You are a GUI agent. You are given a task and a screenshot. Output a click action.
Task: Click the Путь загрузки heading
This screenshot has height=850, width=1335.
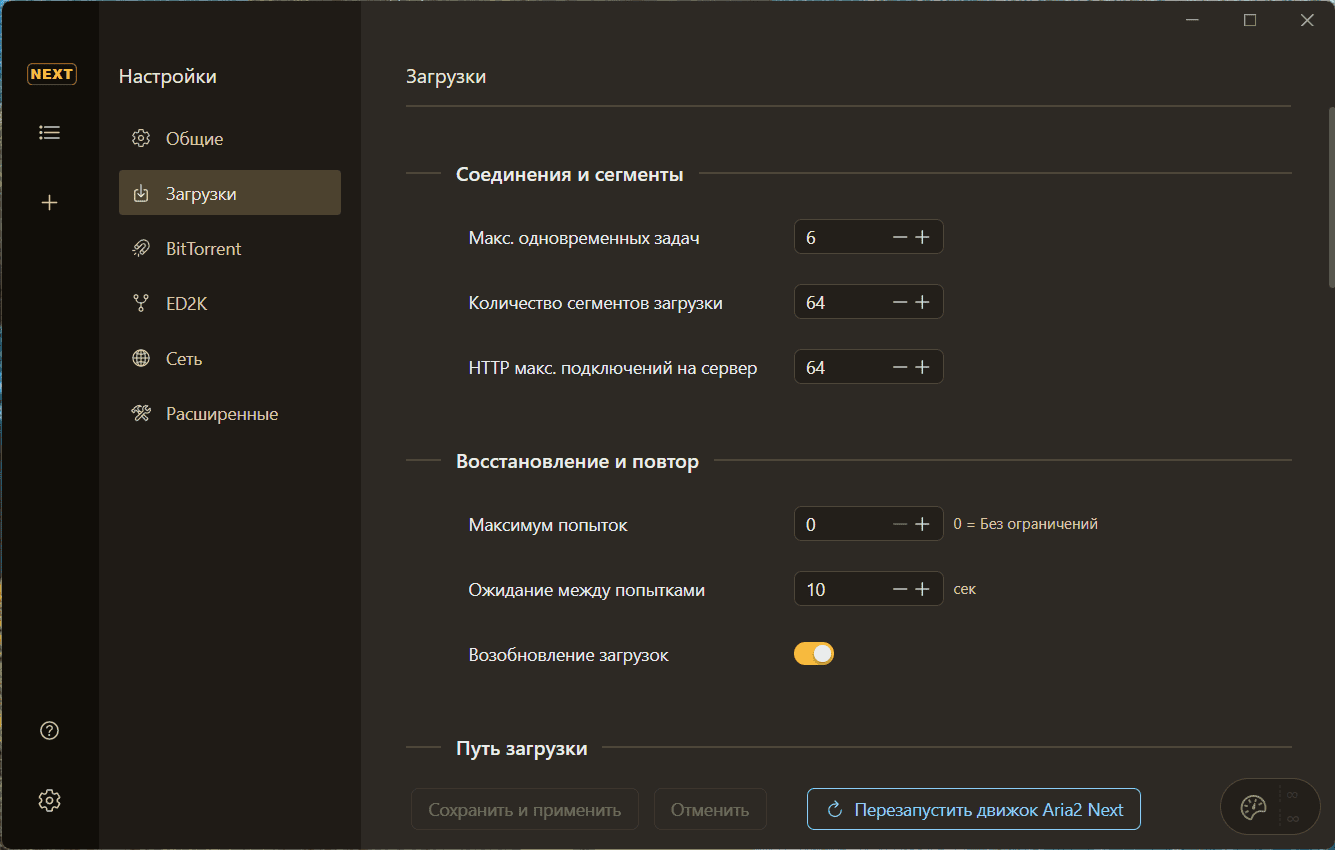522,748
